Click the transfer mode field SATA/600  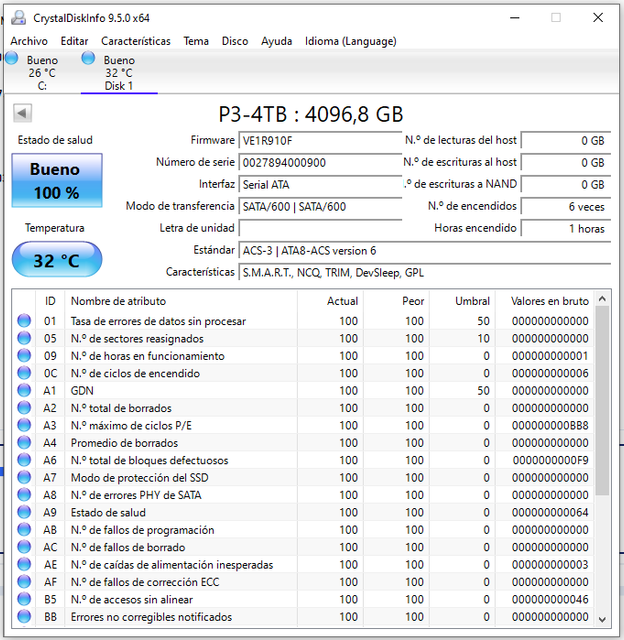(320, 207)
